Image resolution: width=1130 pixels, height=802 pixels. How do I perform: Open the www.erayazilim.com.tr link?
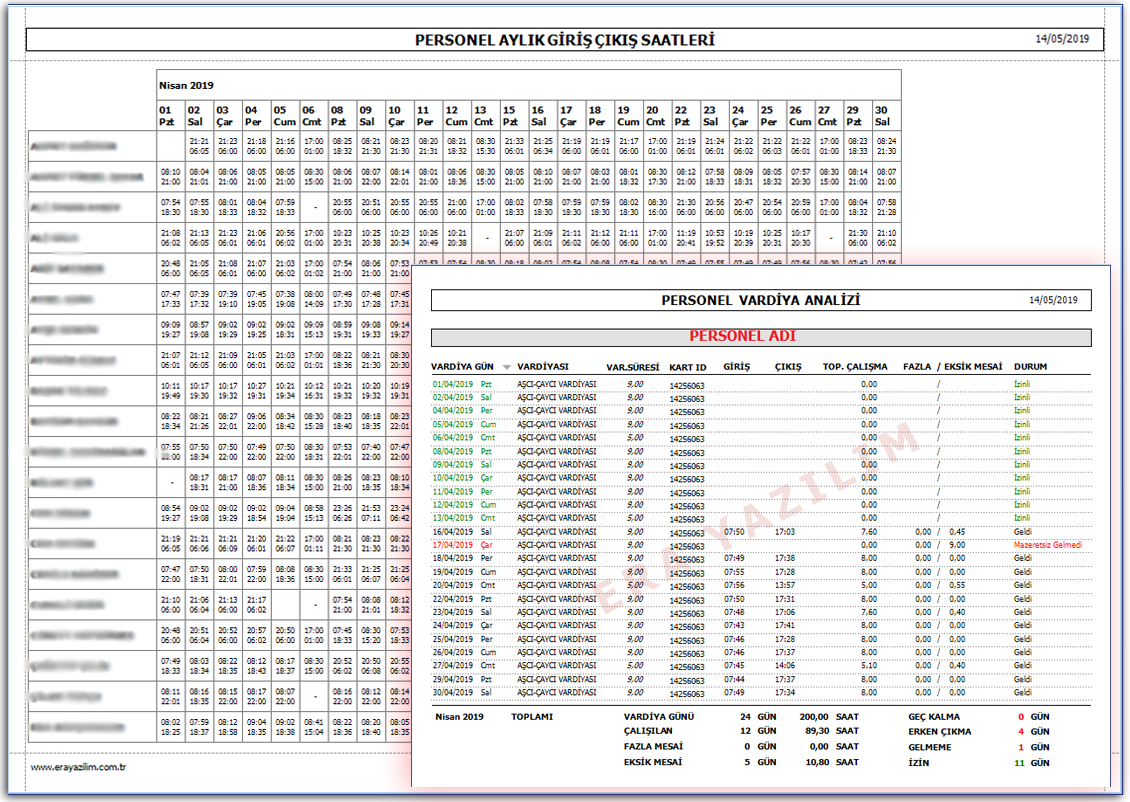click(78, 768)
